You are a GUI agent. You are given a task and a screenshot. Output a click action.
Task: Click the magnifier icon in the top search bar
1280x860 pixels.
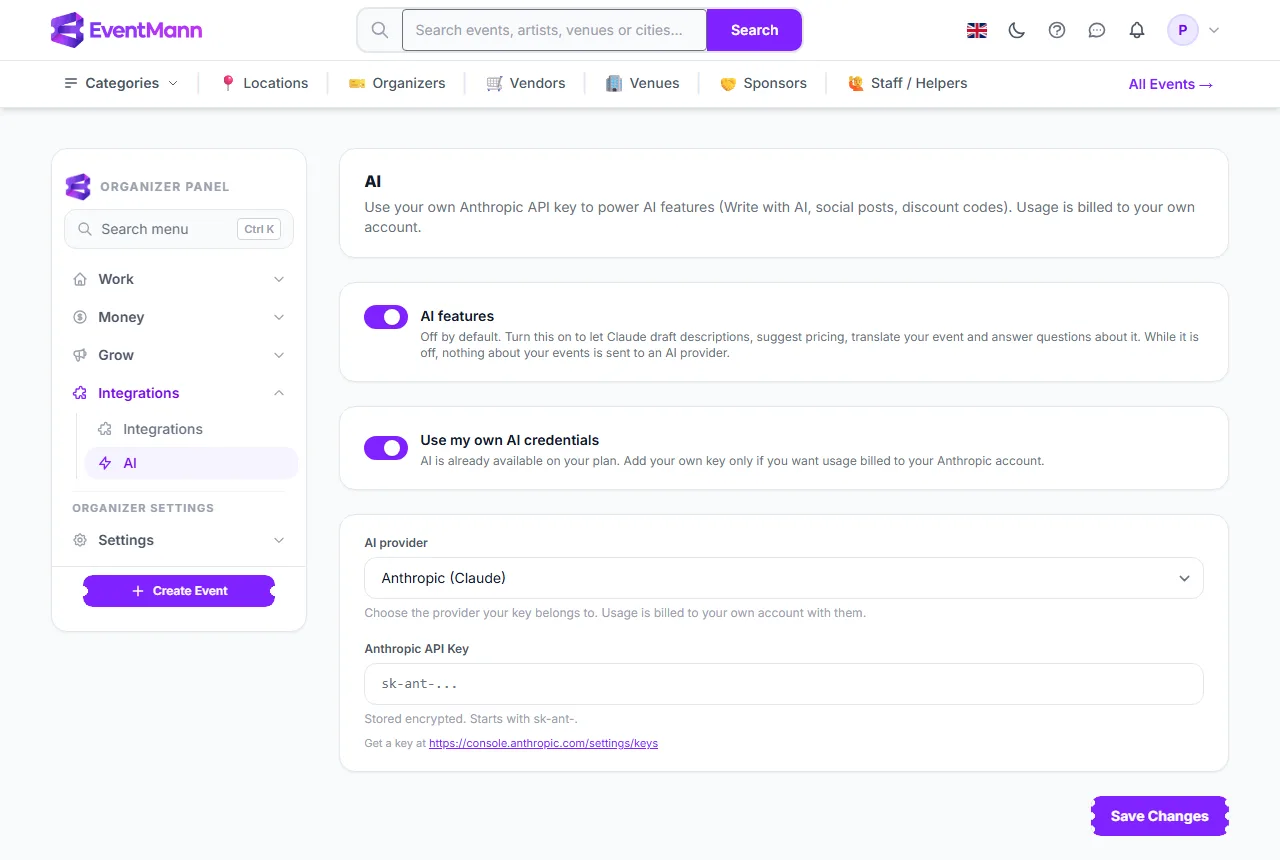coord(380,30)
